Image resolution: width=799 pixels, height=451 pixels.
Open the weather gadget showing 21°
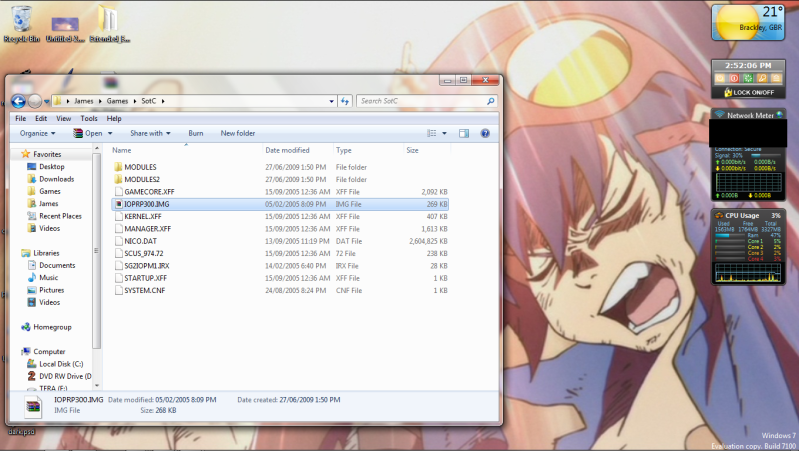pyautogui.click(x=748, y=22)
